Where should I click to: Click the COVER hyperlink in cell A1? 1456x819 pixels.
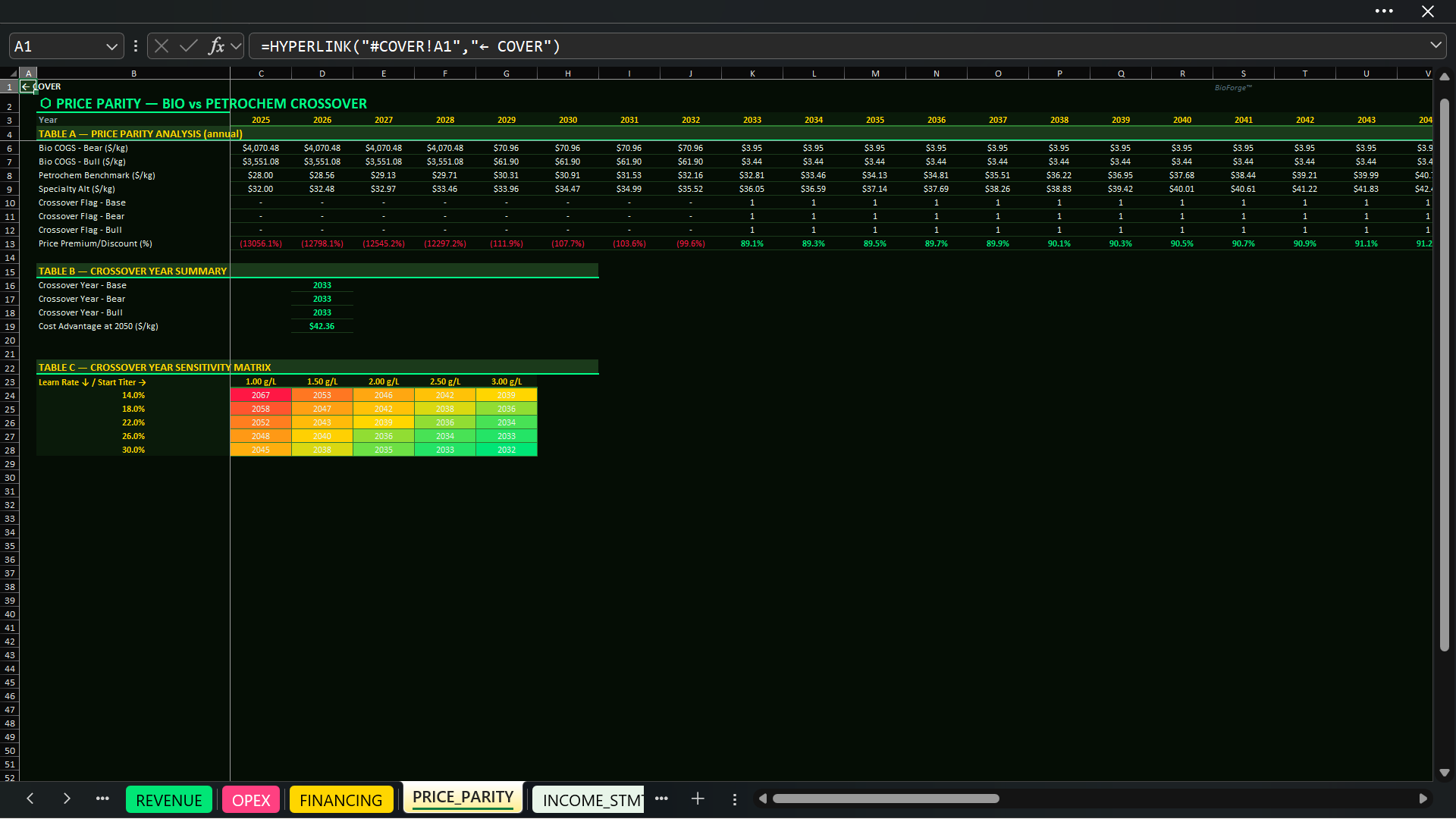42,86
